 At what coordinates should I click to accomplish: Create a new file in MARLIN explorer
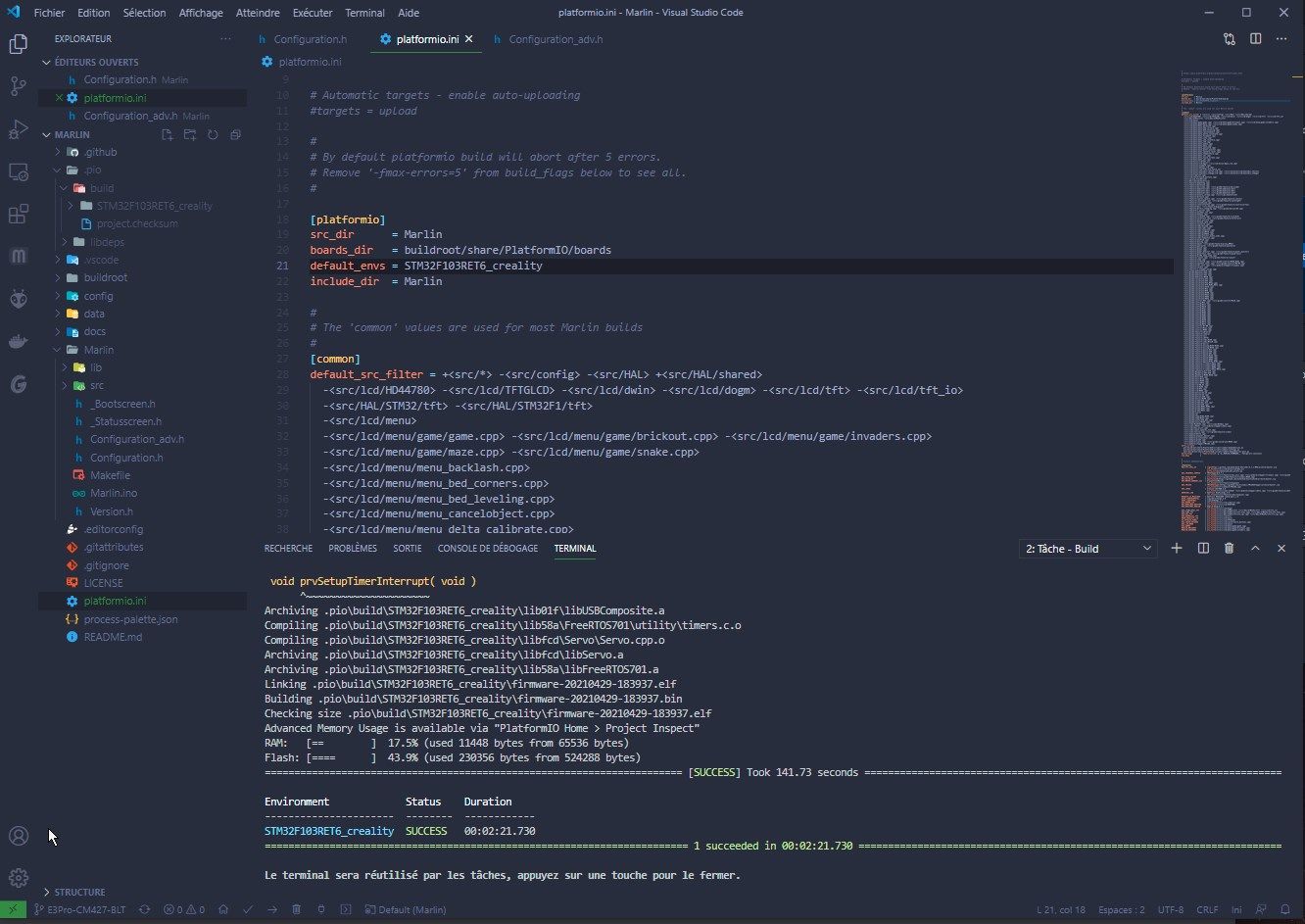tap(169, 134)
